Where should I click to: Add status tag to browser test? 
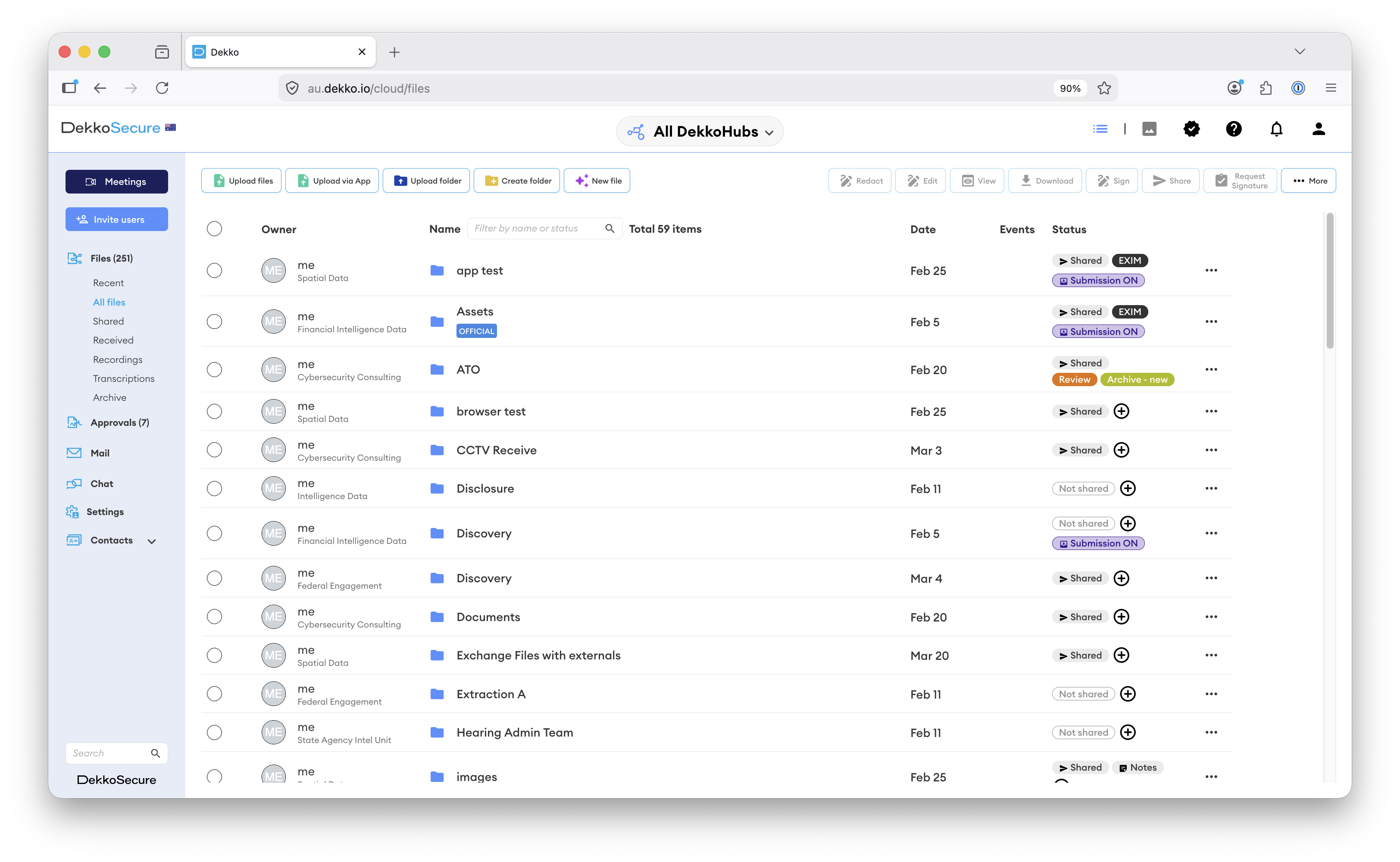[1121, 412]
